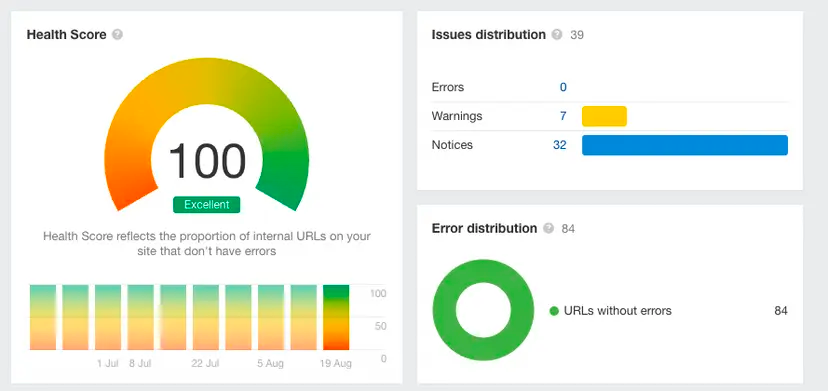Screen dimensions: 828x391
Task: Open the Errors count 0 link
Action: pyautogui.click(x=563, y=87)
